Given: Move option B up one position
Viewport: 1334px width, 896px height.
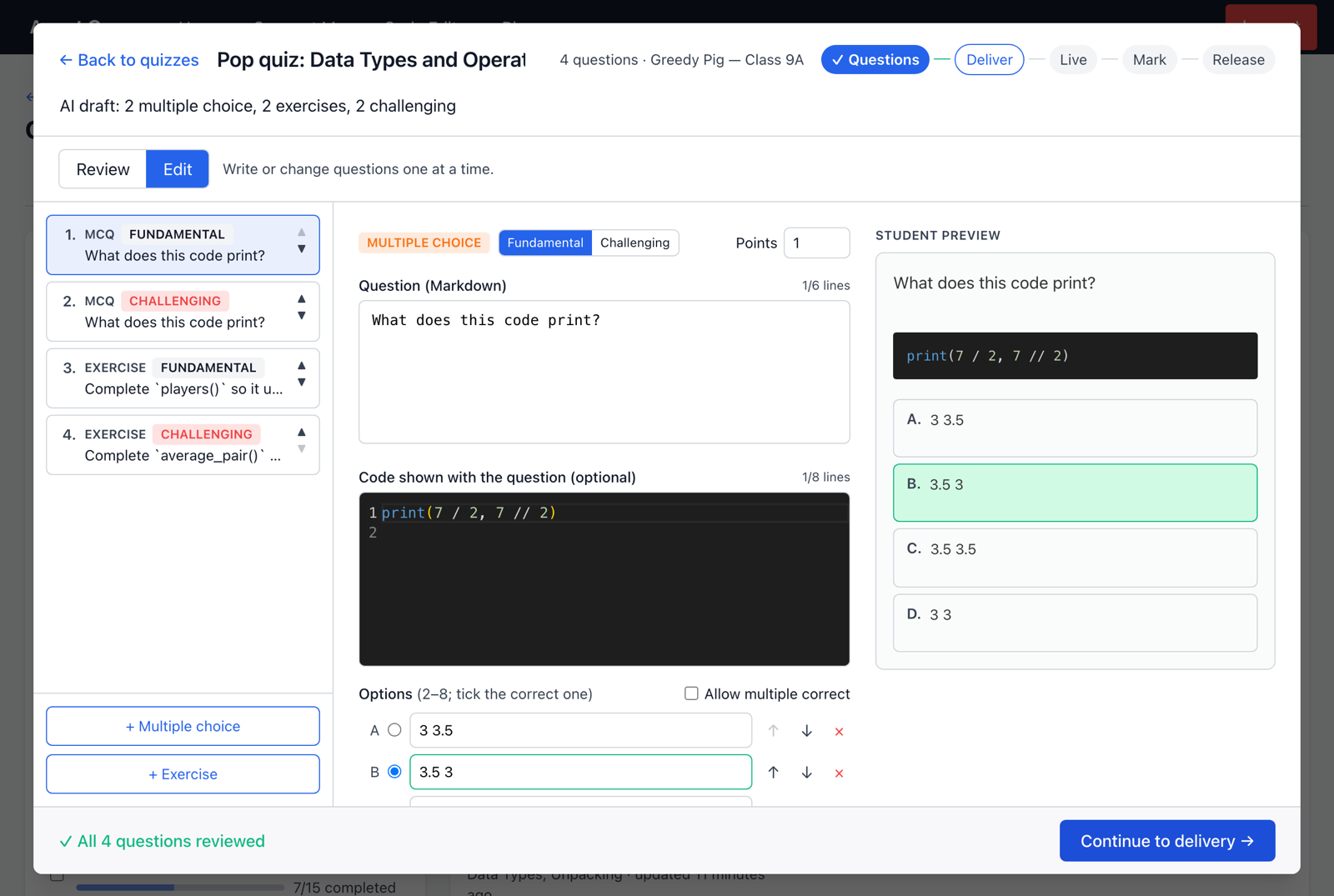Looking at the screenshot, I should 774,773.
